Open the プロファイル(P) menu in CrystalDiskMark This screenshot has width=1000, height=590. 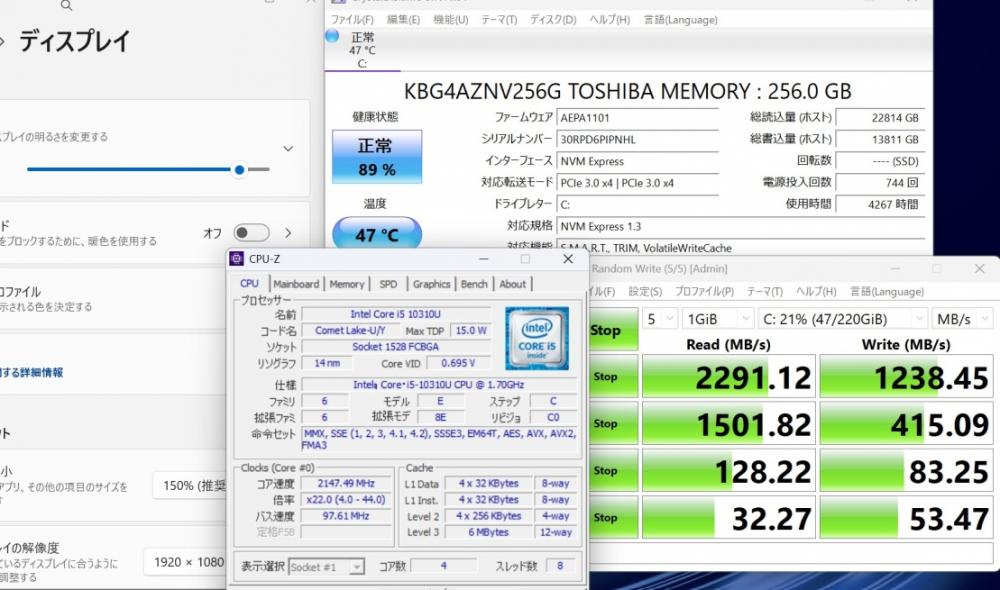coord(704,291)
